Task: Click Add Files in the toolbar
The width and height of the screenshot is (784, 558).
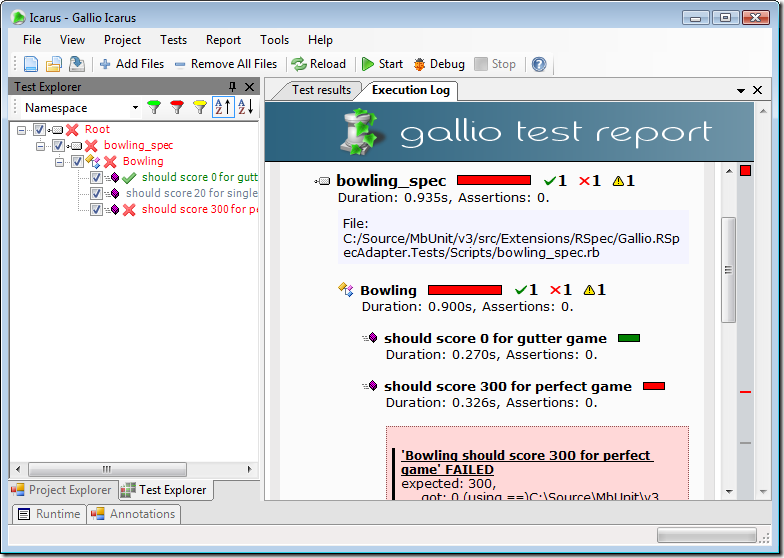Action: click(132, 64)
